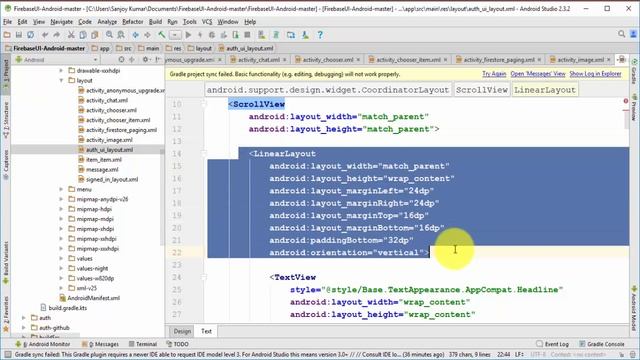Screen dimensions: 640x360
Task: Open the VCS menu
Action: point(207,22)
